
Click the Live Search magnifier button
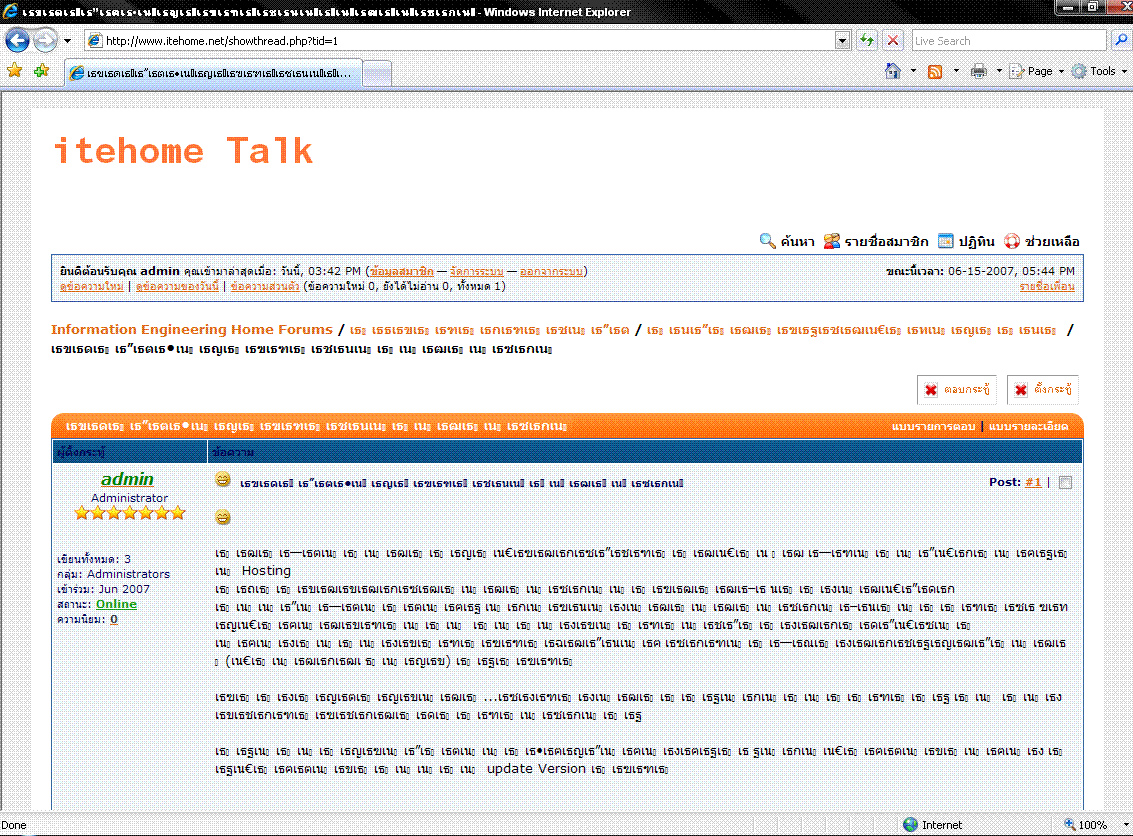click(1121, 41)
